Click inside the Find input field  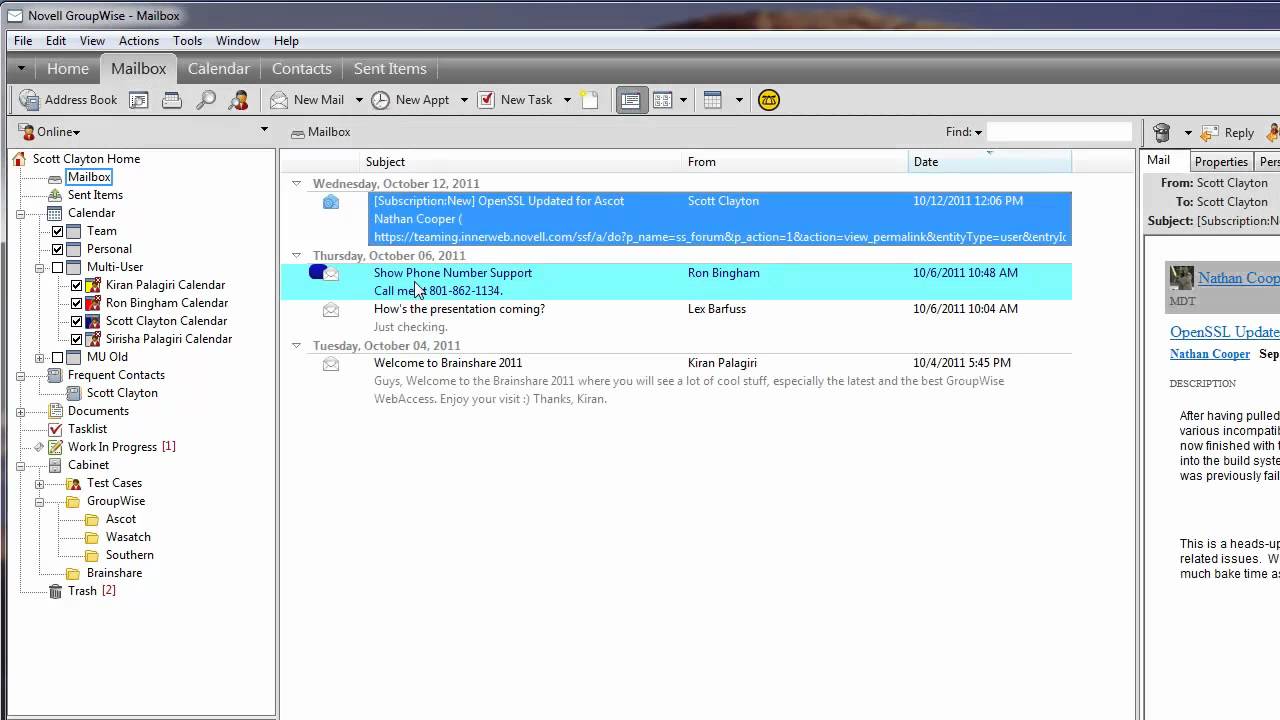click(1059, 132)
